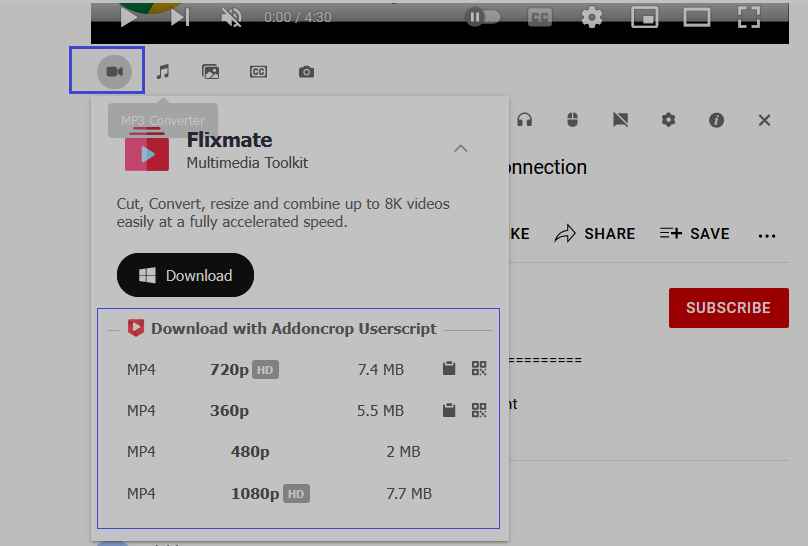Screen dimensions: 808x546
Task: Open the player settings gear
Action: 592,17
